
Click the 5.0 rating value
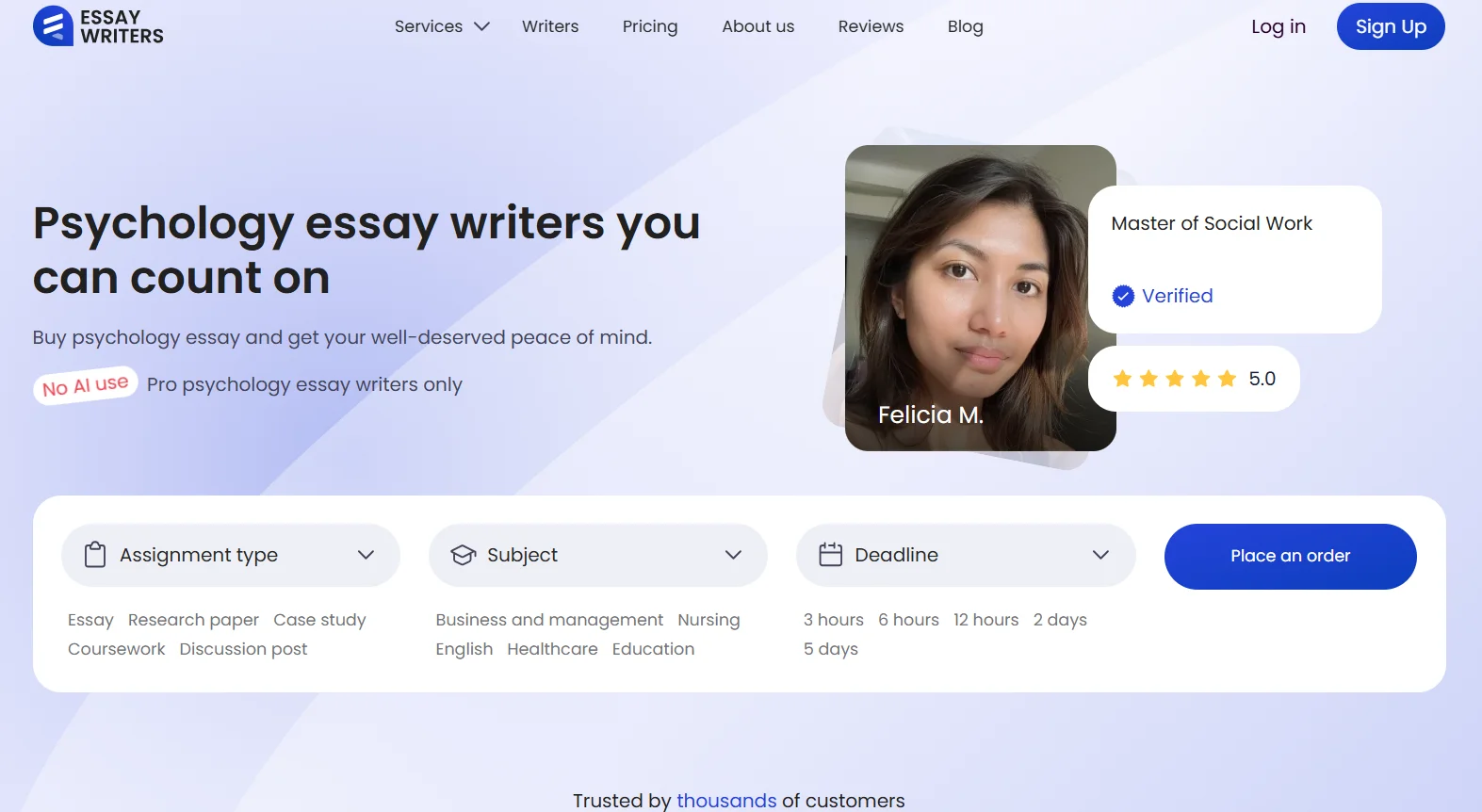point(1262,379)
